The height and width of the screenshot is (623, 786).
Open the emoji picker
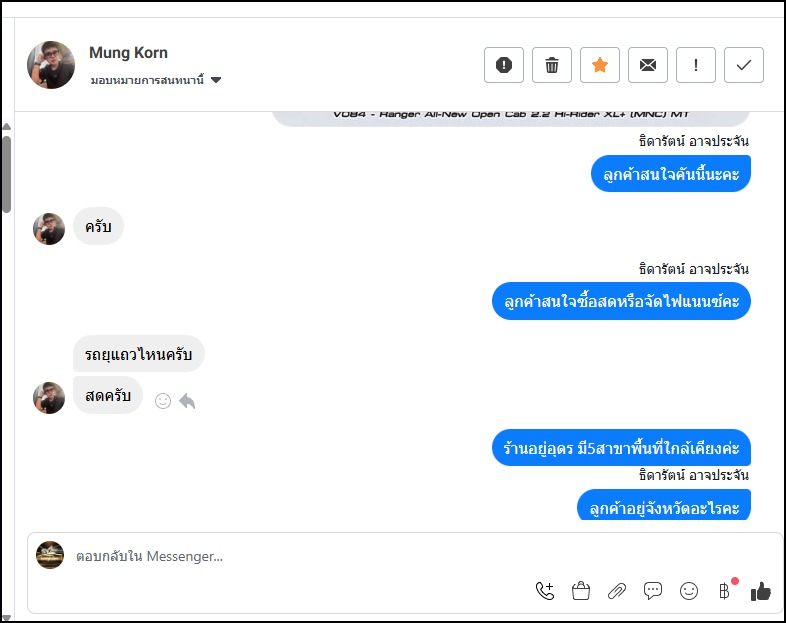689,591
